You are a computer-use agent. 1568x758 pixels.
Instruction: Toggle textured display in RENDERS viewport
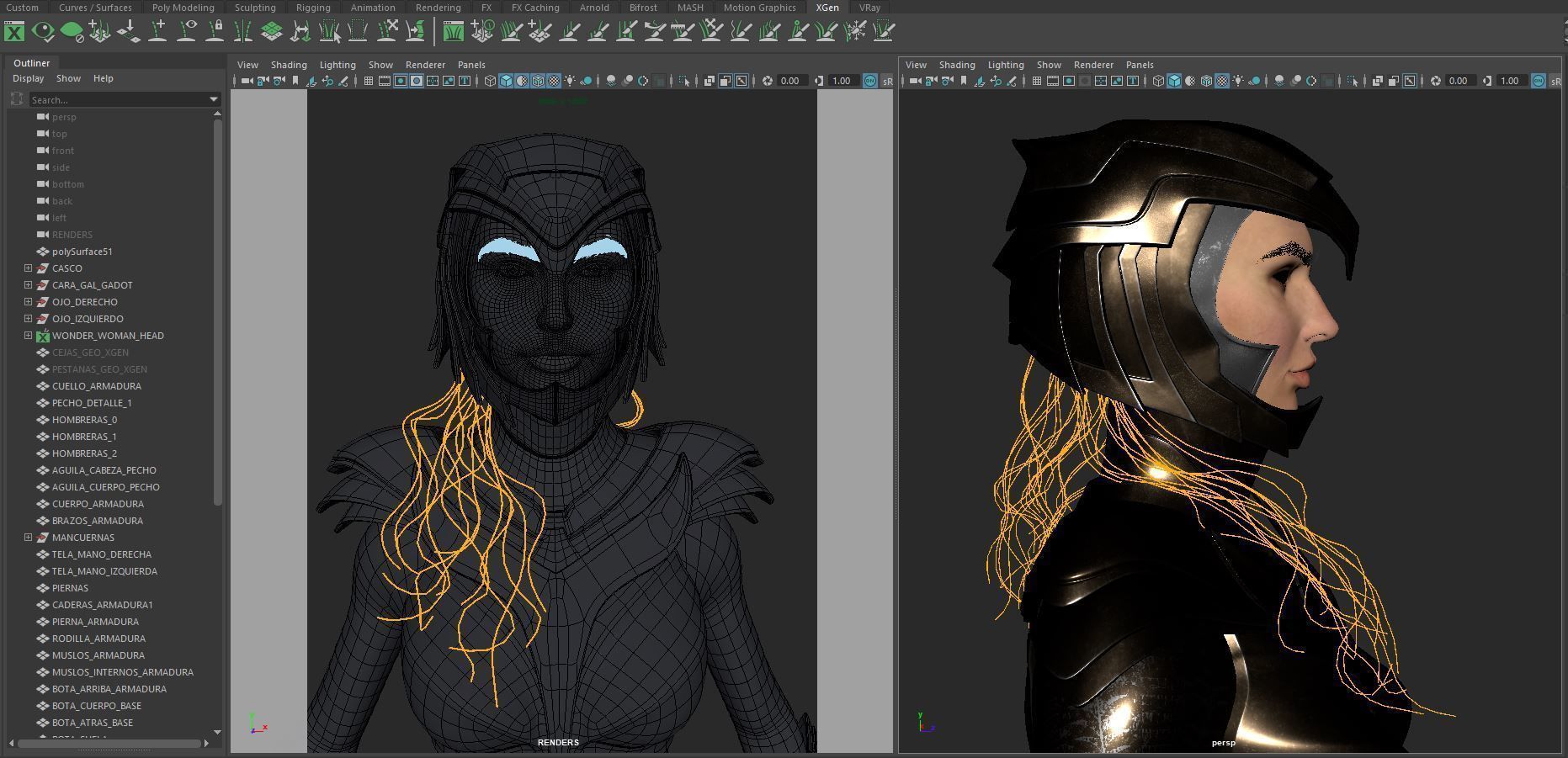pos(554,81)
